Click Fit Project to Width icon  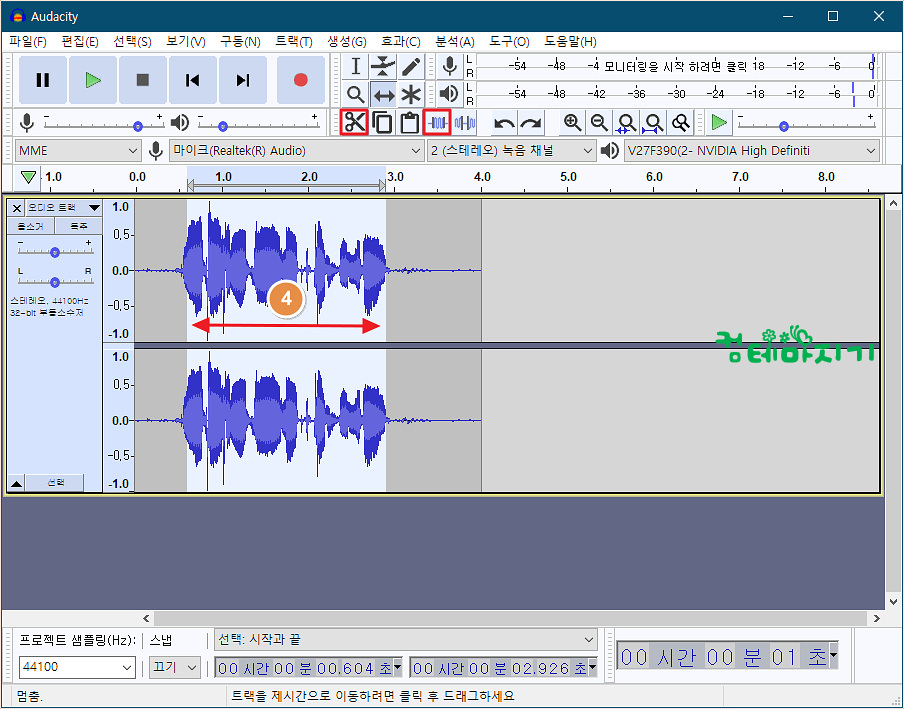pyautogui.click(x=653, y=122)
